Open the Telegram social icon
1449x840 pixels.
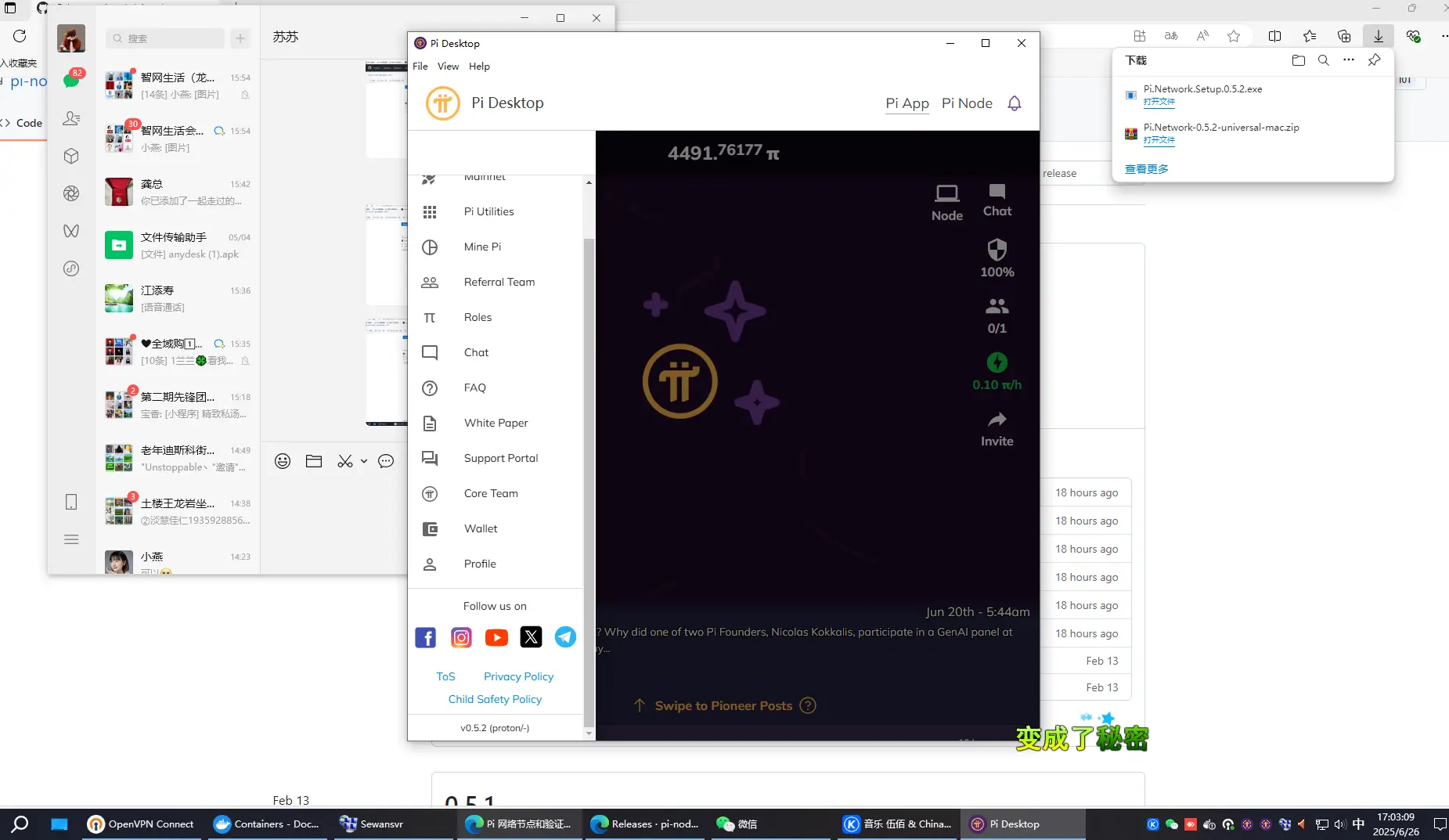(565, 637)
